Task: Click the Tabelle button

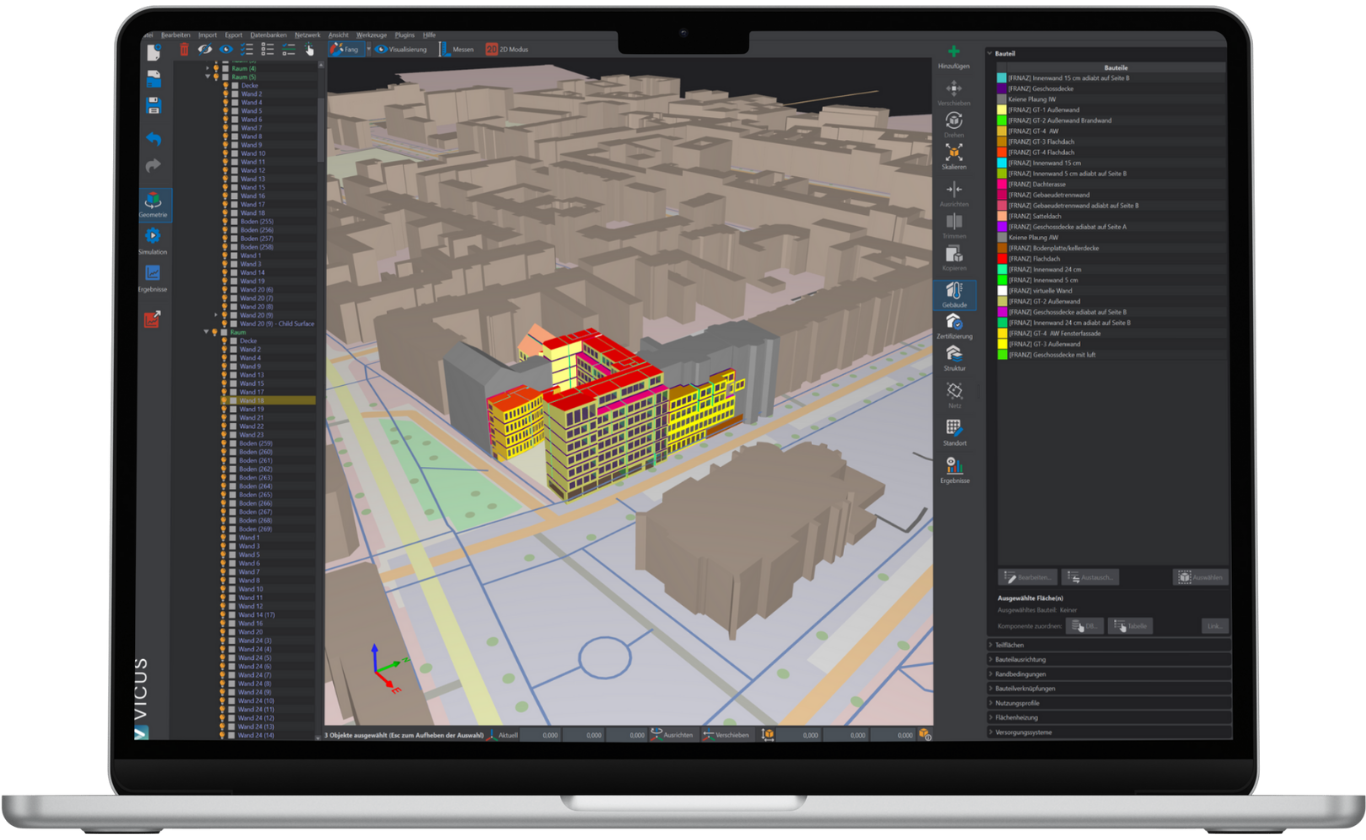Action: [x=1130, y=626]
